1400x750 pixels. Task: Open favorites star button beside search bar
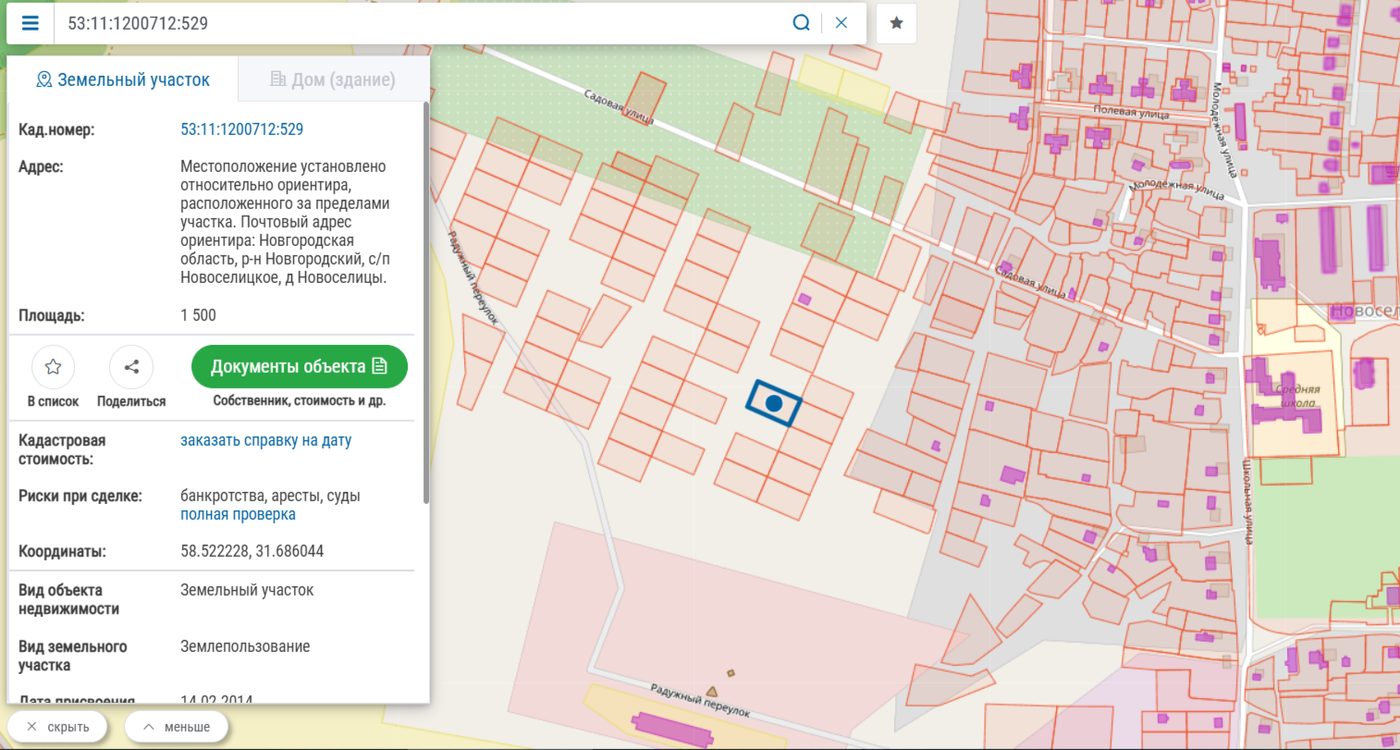[896, 23]
